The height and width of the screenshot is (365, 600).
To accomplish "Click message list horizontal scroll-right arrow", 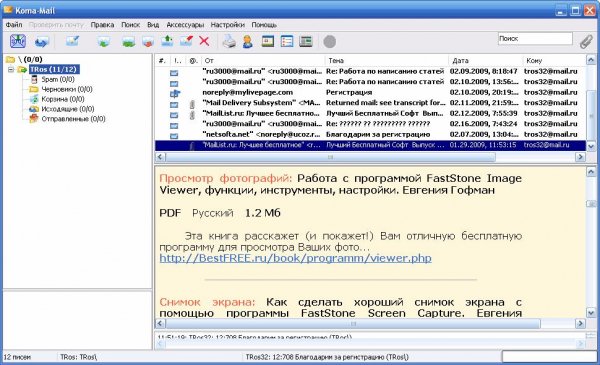I will point(580,157).
